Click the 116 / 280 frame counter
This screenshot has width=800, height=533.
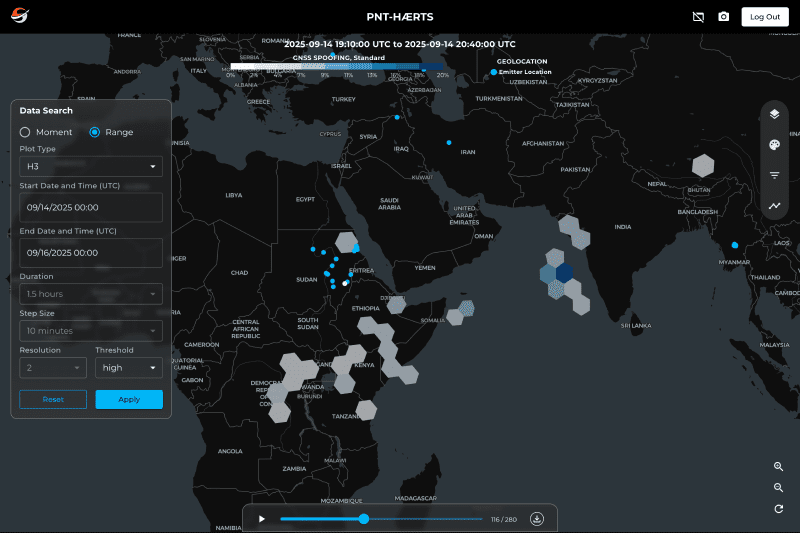pyautogui.click(x=504, y=519)
